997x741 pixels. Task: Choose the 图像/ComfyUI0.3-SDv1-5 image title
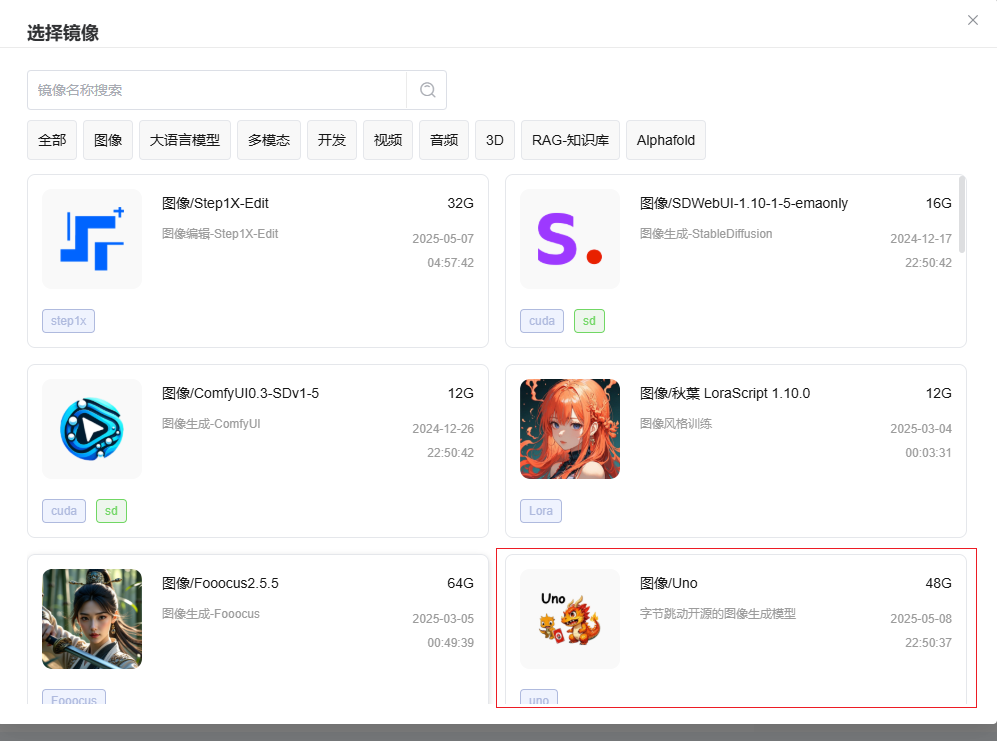pyautogui.click(x=240, y=393)
